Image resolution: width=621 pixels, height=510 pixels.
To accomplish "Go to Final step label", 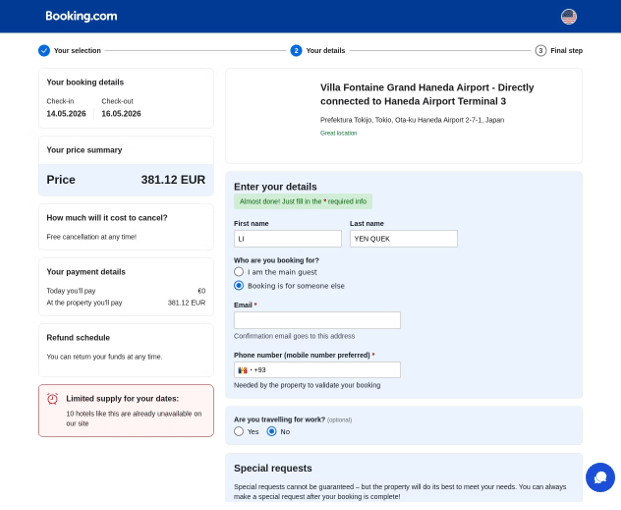I will [x=566, y=51].
